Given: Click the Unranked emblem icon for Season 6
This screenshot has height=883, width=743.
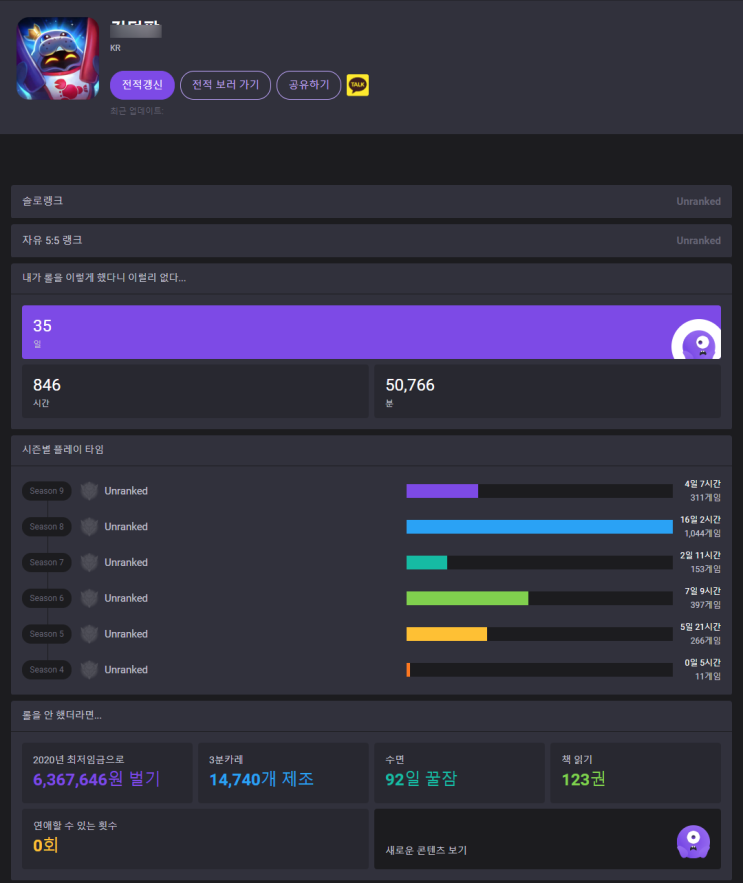Looking at the screenshot, I should pos(89,598).
